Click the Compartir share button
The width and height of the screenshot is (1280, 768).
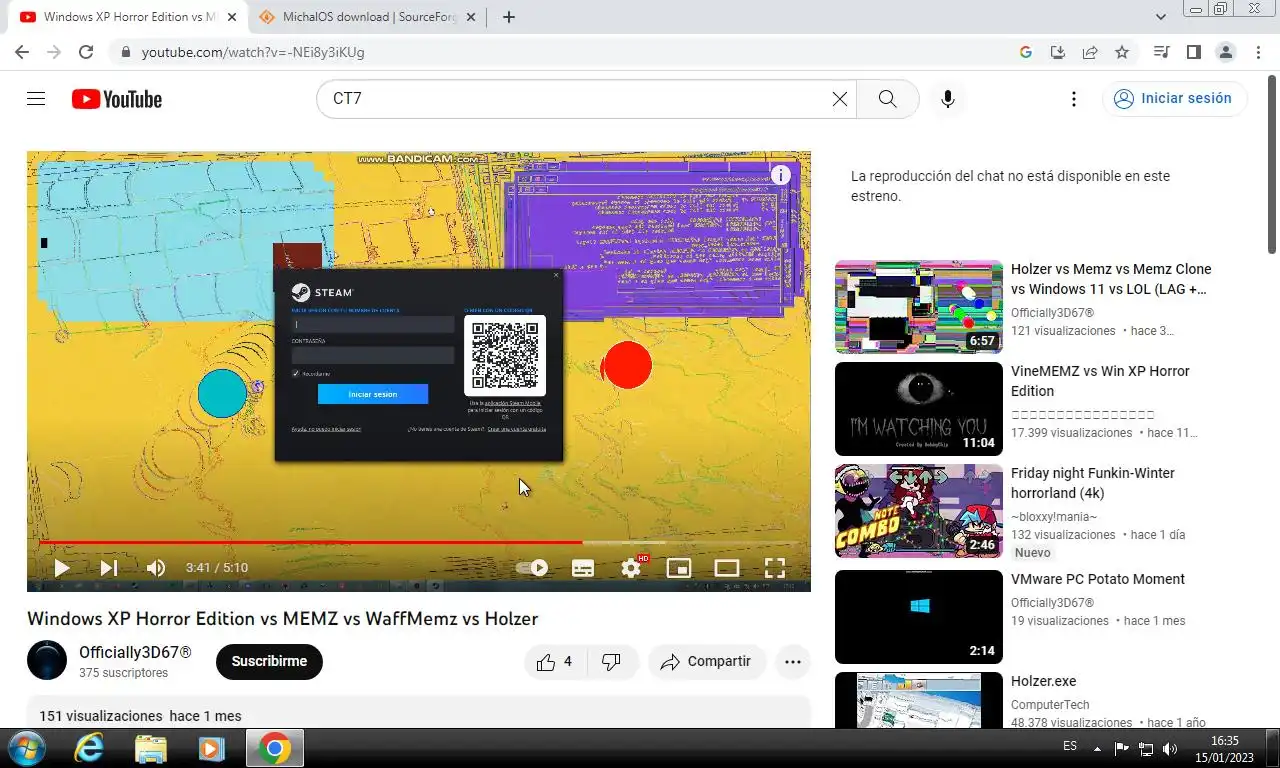[706, 662]
